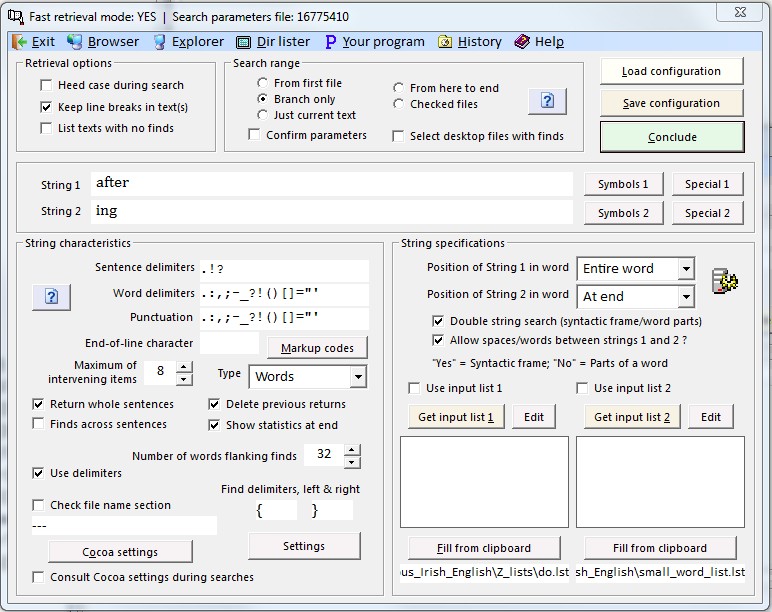Uncheck Return whole sentences
The image size is (772, 612).
(x=39, y=405)
